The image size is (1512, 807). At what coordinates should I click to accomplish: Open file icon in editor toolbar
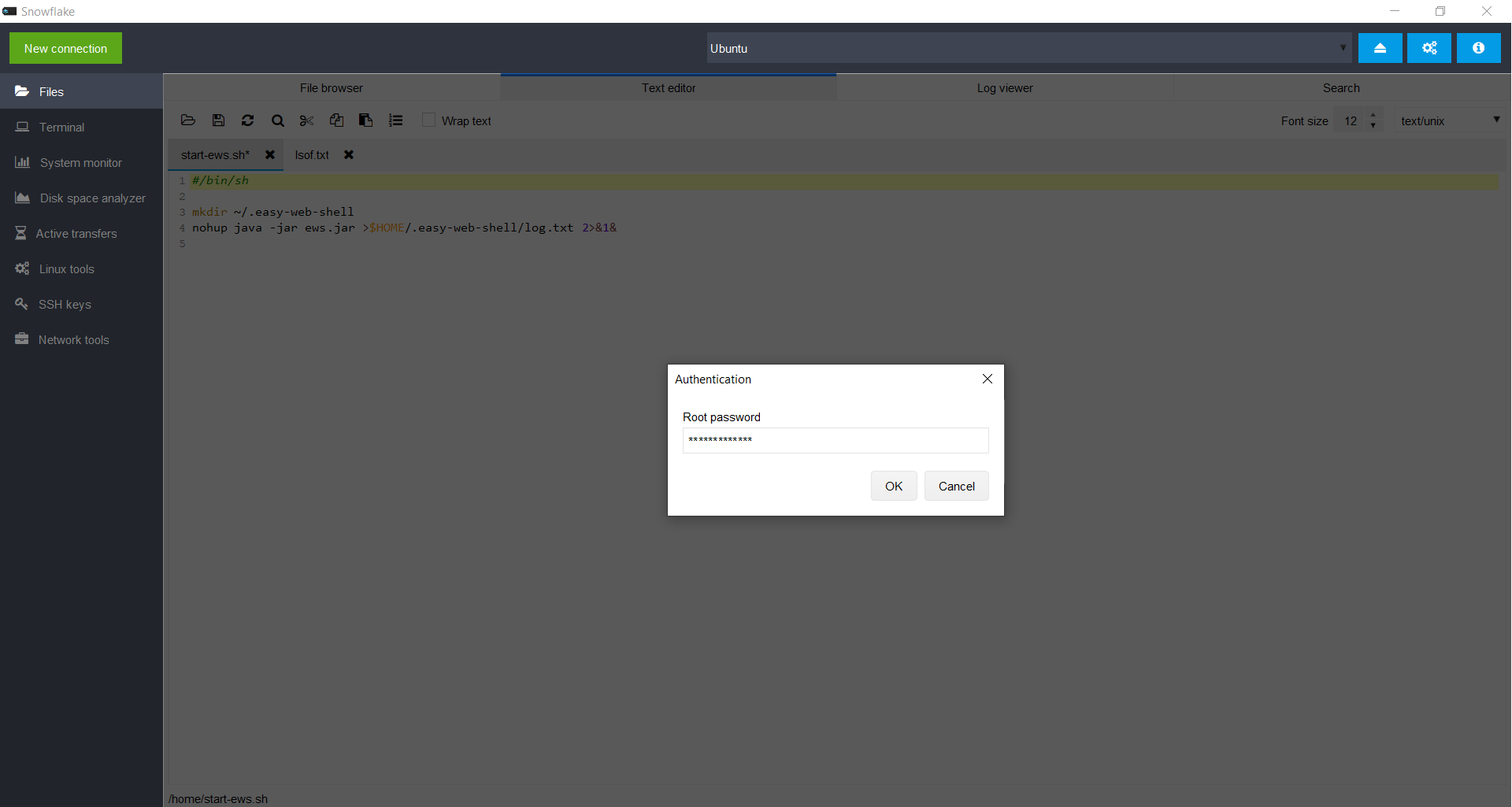[188, 120]
